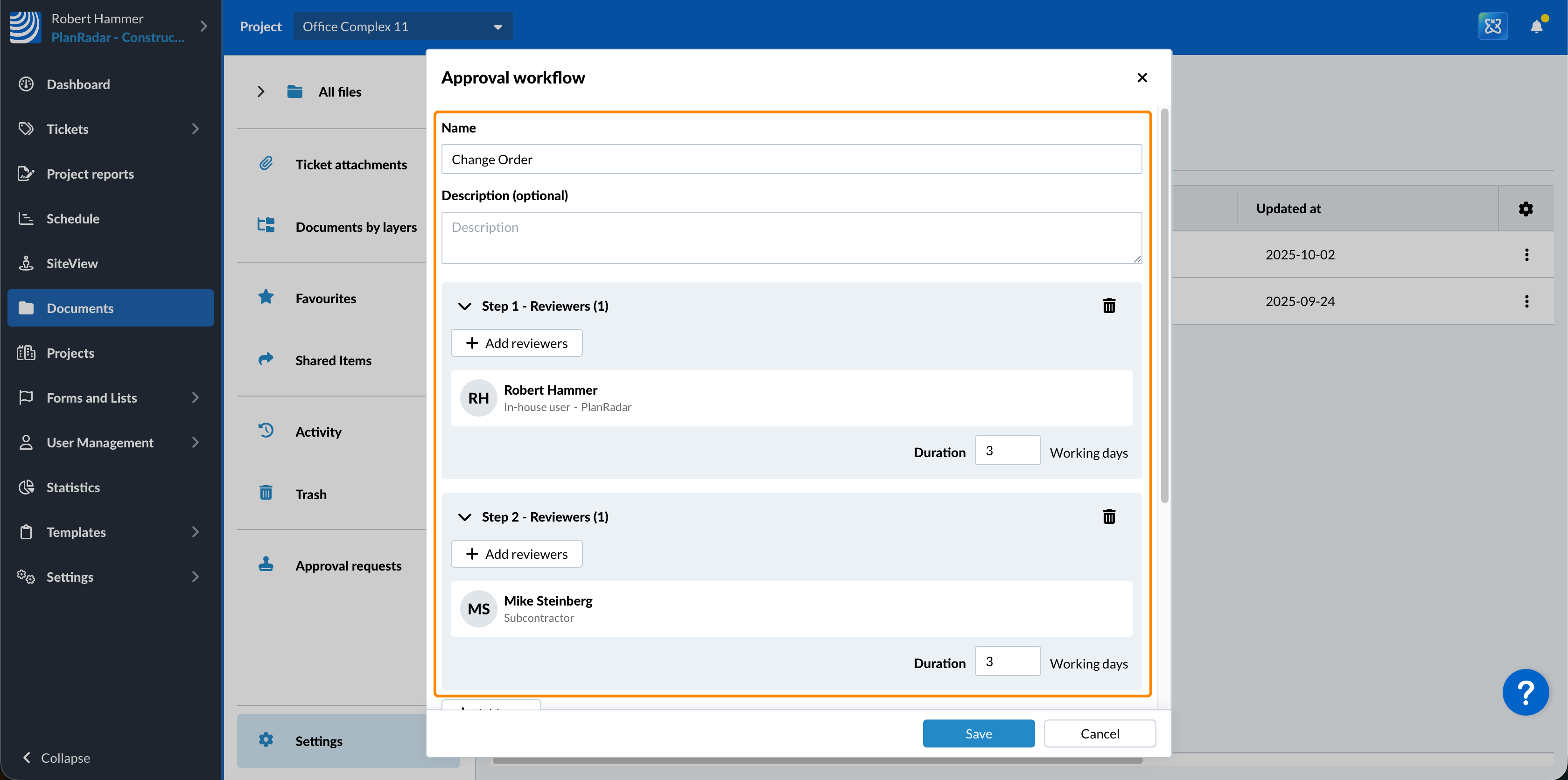Open the blue help question button
This screenshot has height=780, width=1568.
click(x=1525, y=692)
